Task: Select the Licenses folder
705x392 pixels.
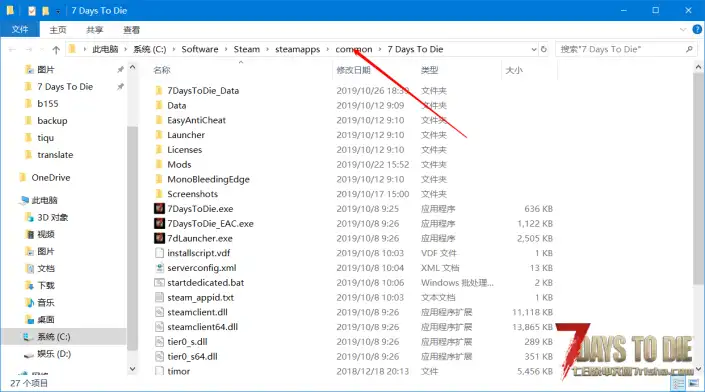Action: pyautogui.click(x=184, y=150)
